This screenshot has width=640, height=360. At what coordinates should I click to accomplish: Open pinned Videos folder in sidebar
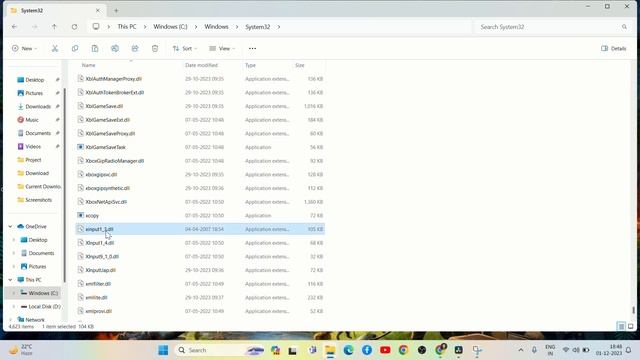pos(33,147)
